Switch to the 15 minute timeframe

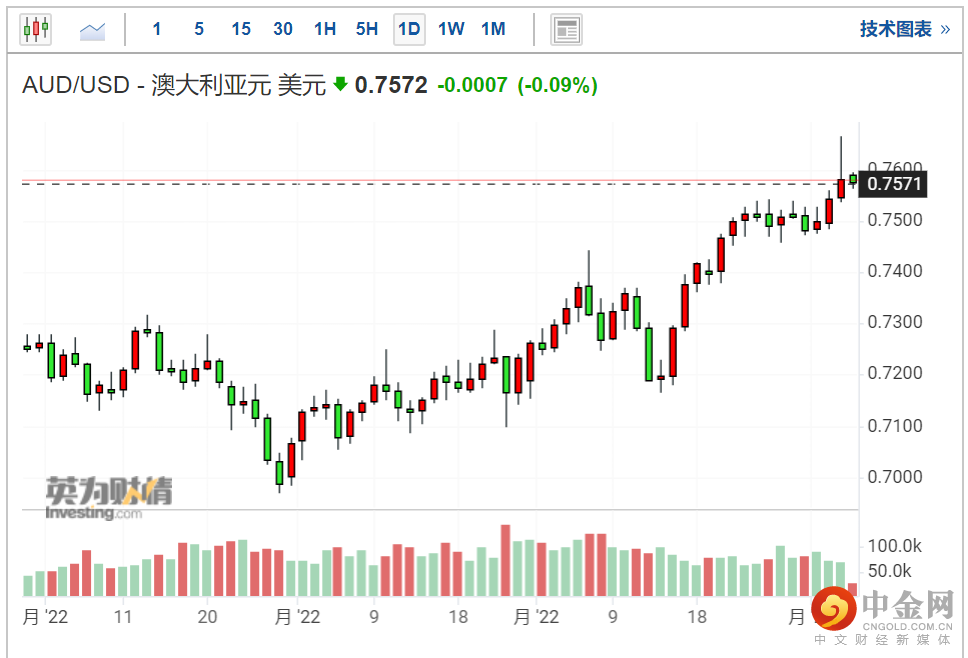[x=241, y=29]
